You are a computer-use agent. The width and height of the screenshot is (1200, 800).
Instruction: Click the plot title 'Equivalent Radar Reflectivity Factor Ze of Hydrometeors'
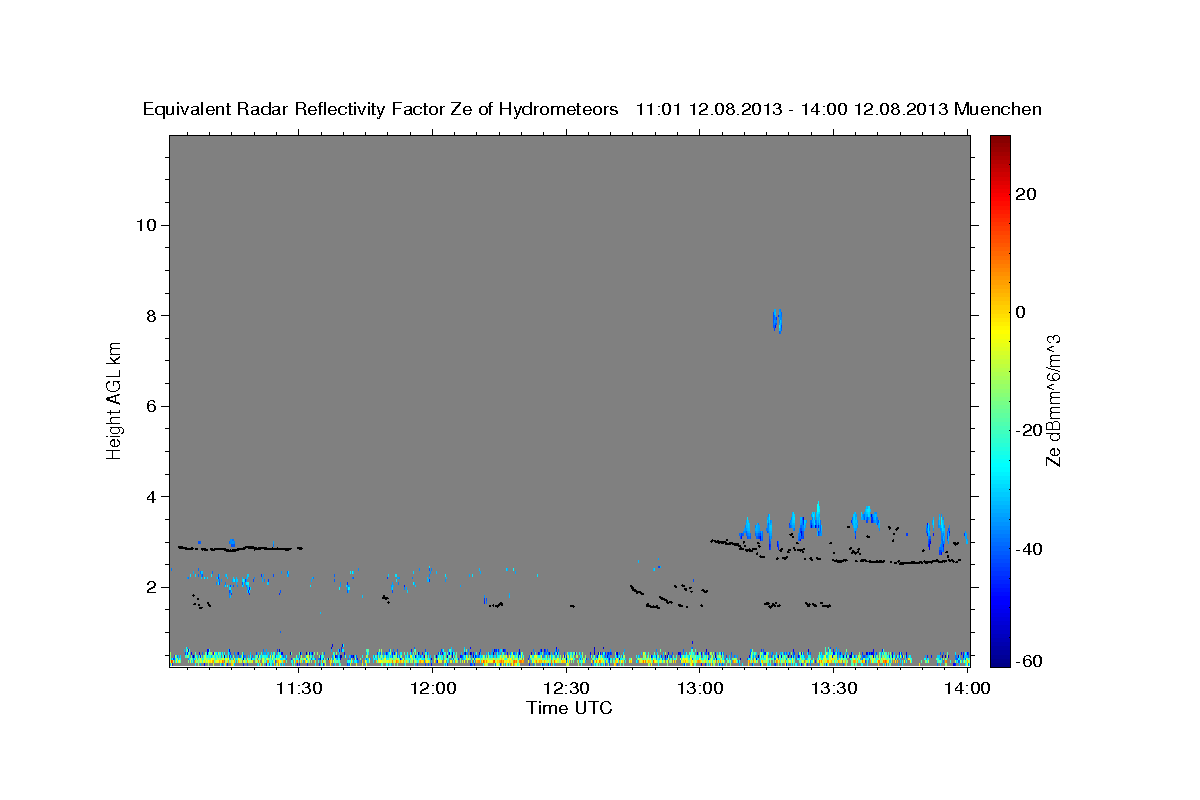point(381,109)
